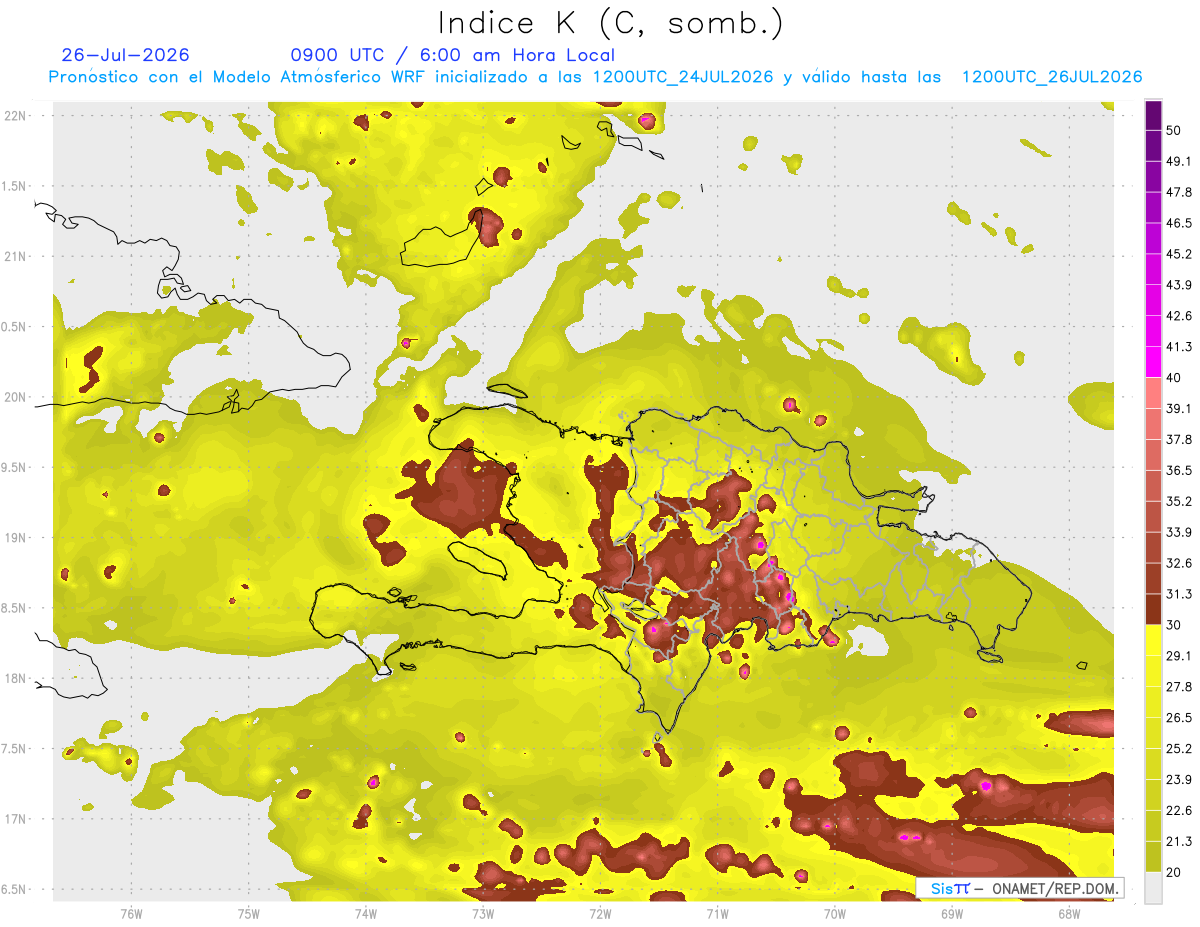Click the "40" color-scale label

point(1175,378)
